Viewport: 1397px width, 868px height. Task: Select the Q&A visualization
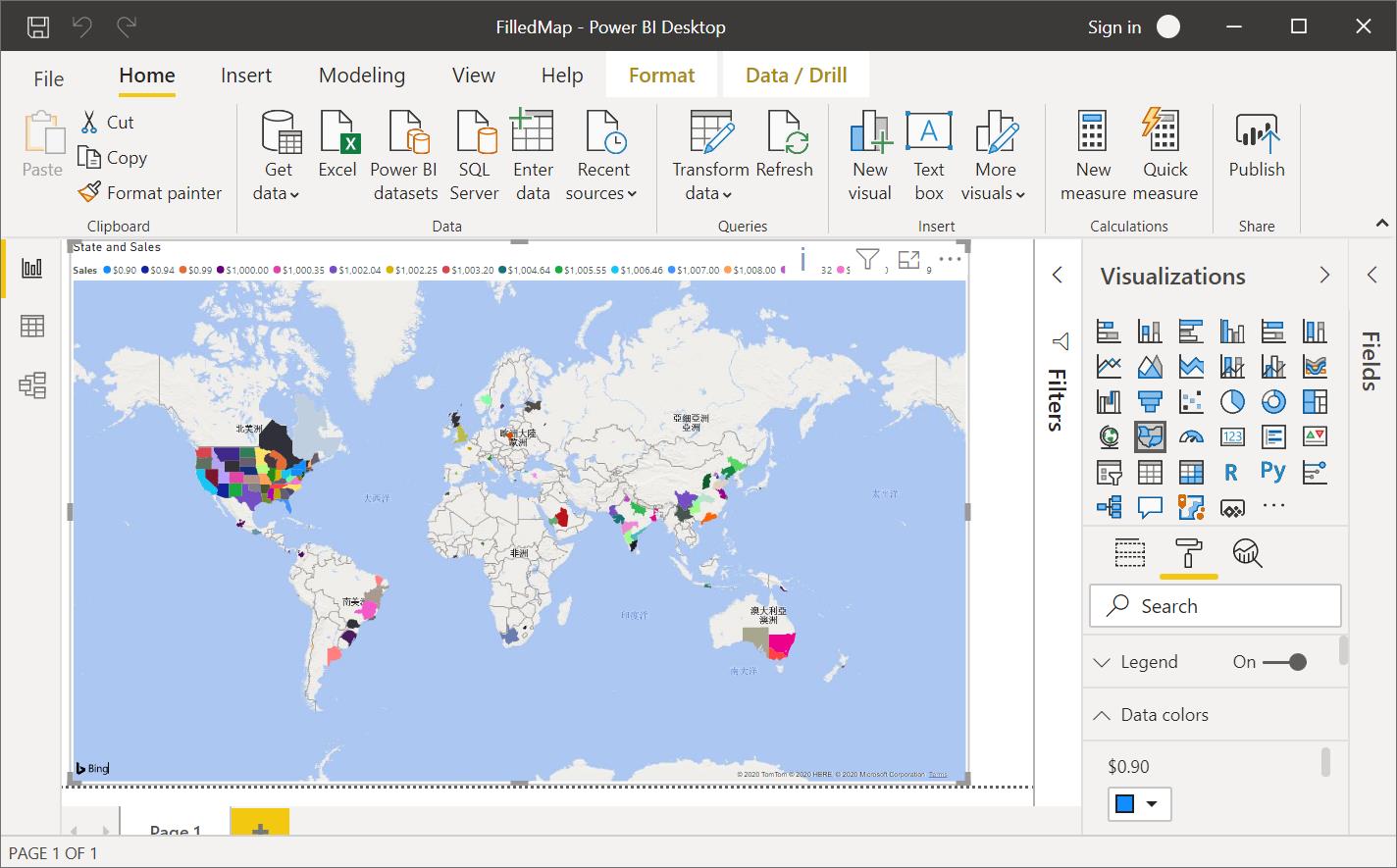click(x=1150, y=507)
